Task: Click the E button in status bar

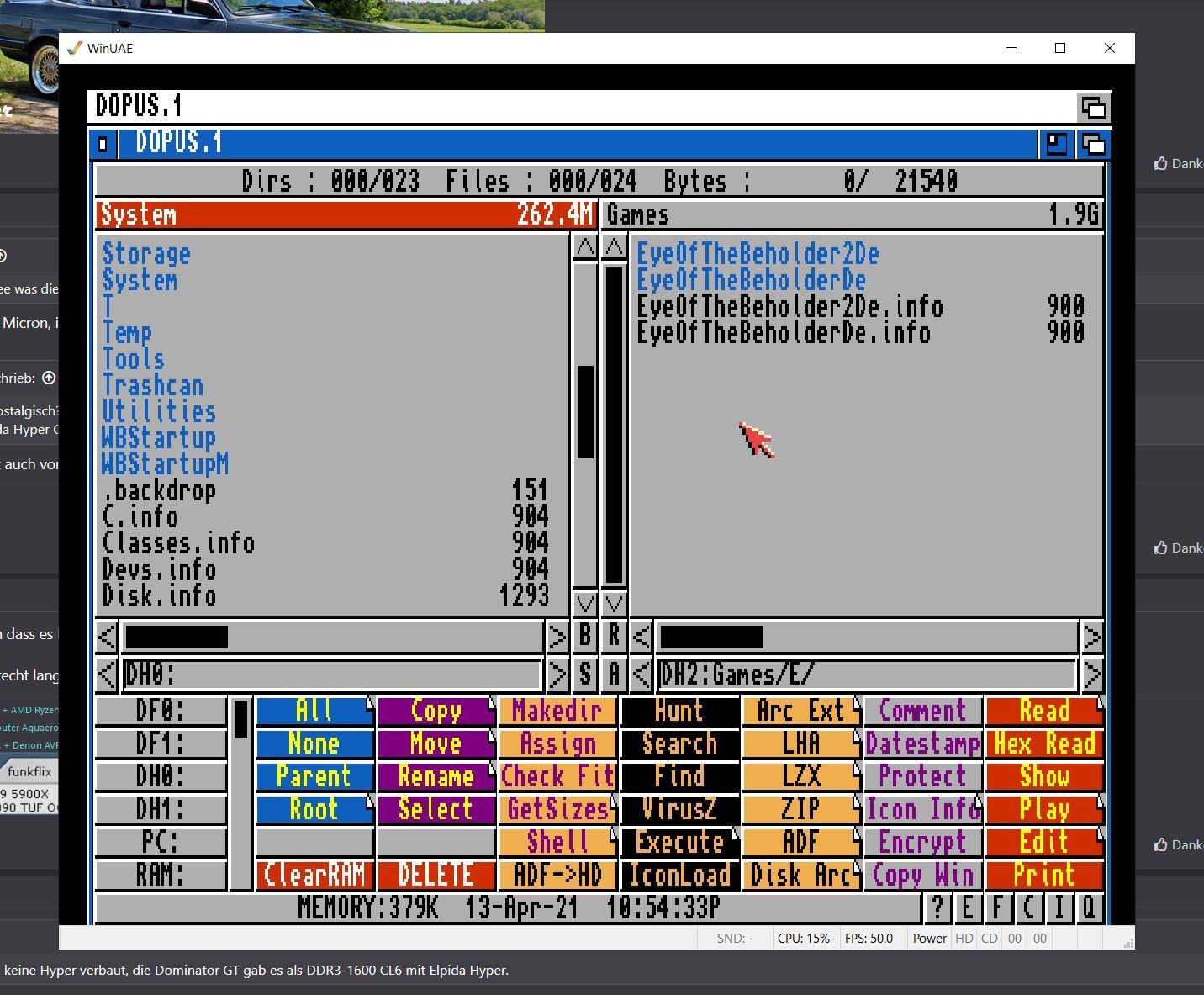Action: coord(968,908)
